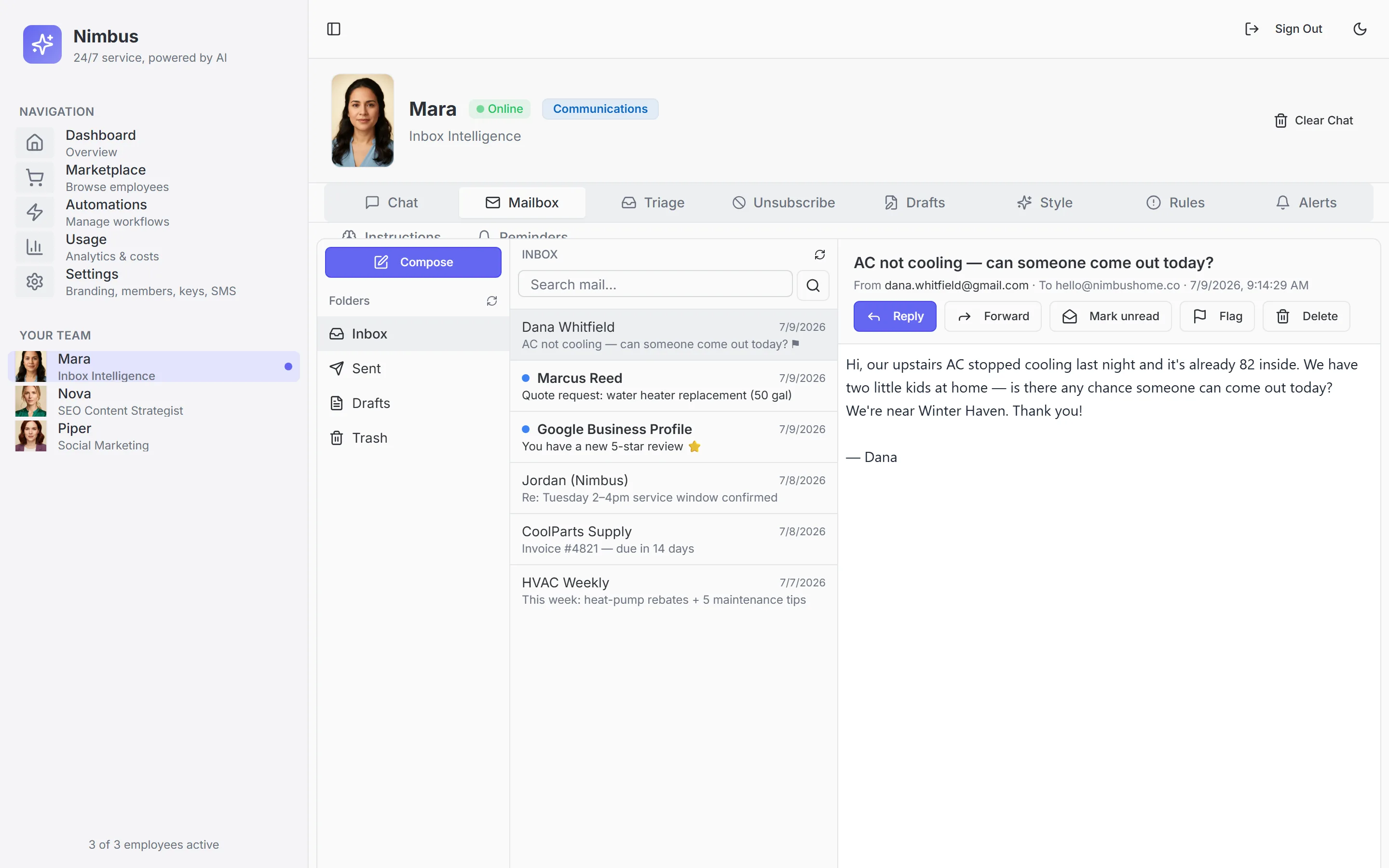Click Mara's notification dot in team list

[x=288, y=366]
